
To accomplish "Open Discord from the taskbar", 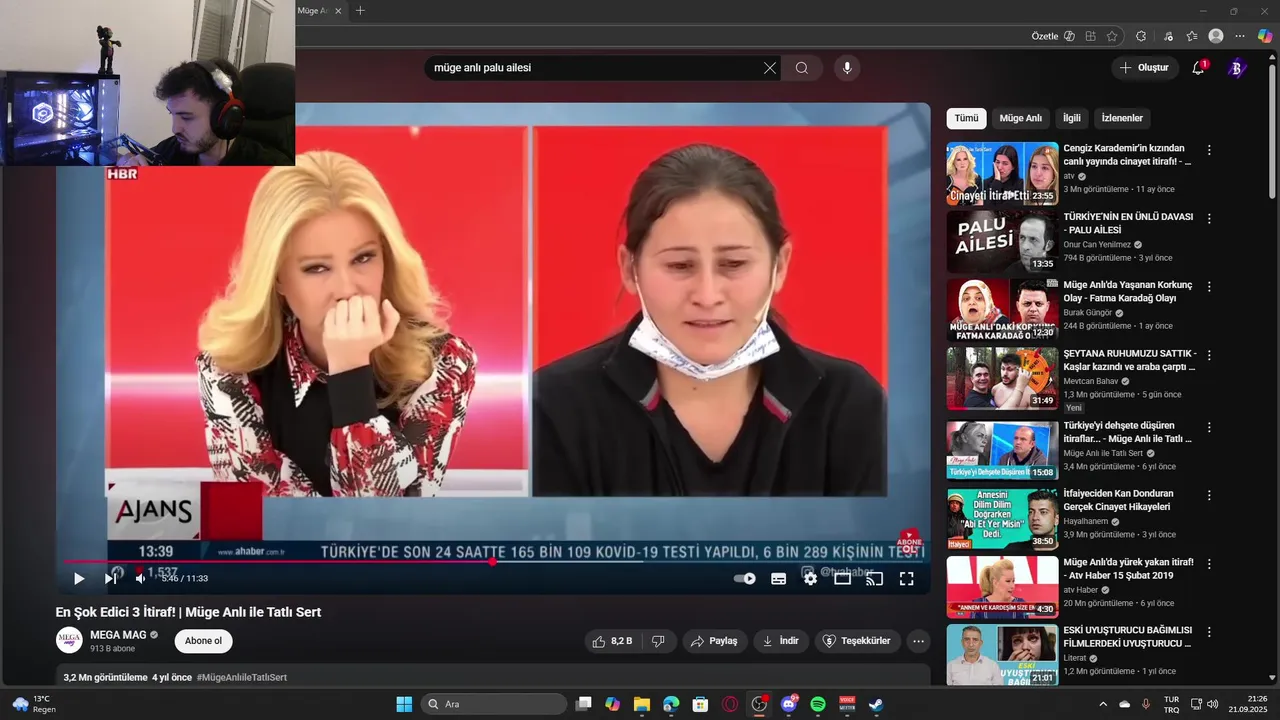I will tap(788, 704).
